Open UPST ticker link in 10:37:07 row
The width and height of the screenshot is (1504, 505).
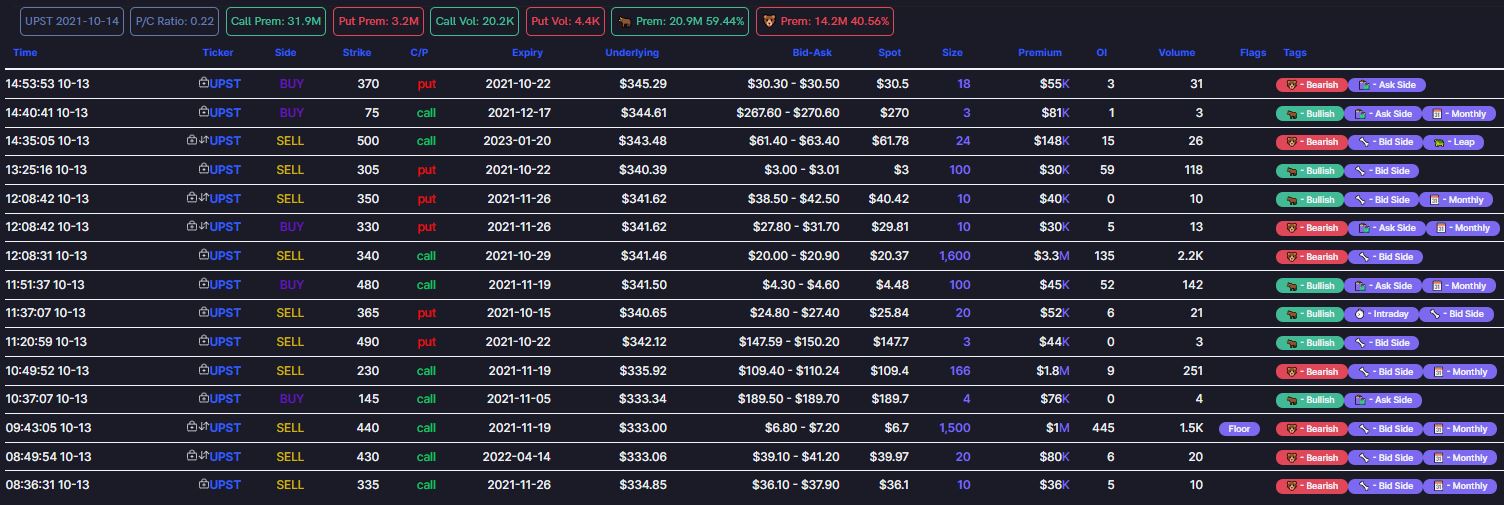coord(225,399)
